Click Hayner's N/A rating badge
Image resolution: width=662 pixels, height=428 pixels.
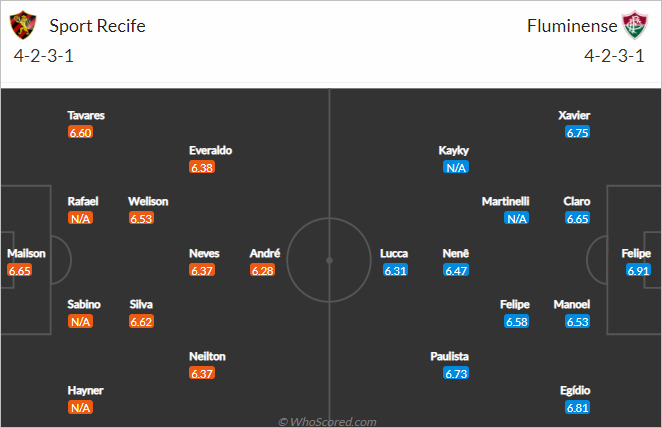(80, 408)
